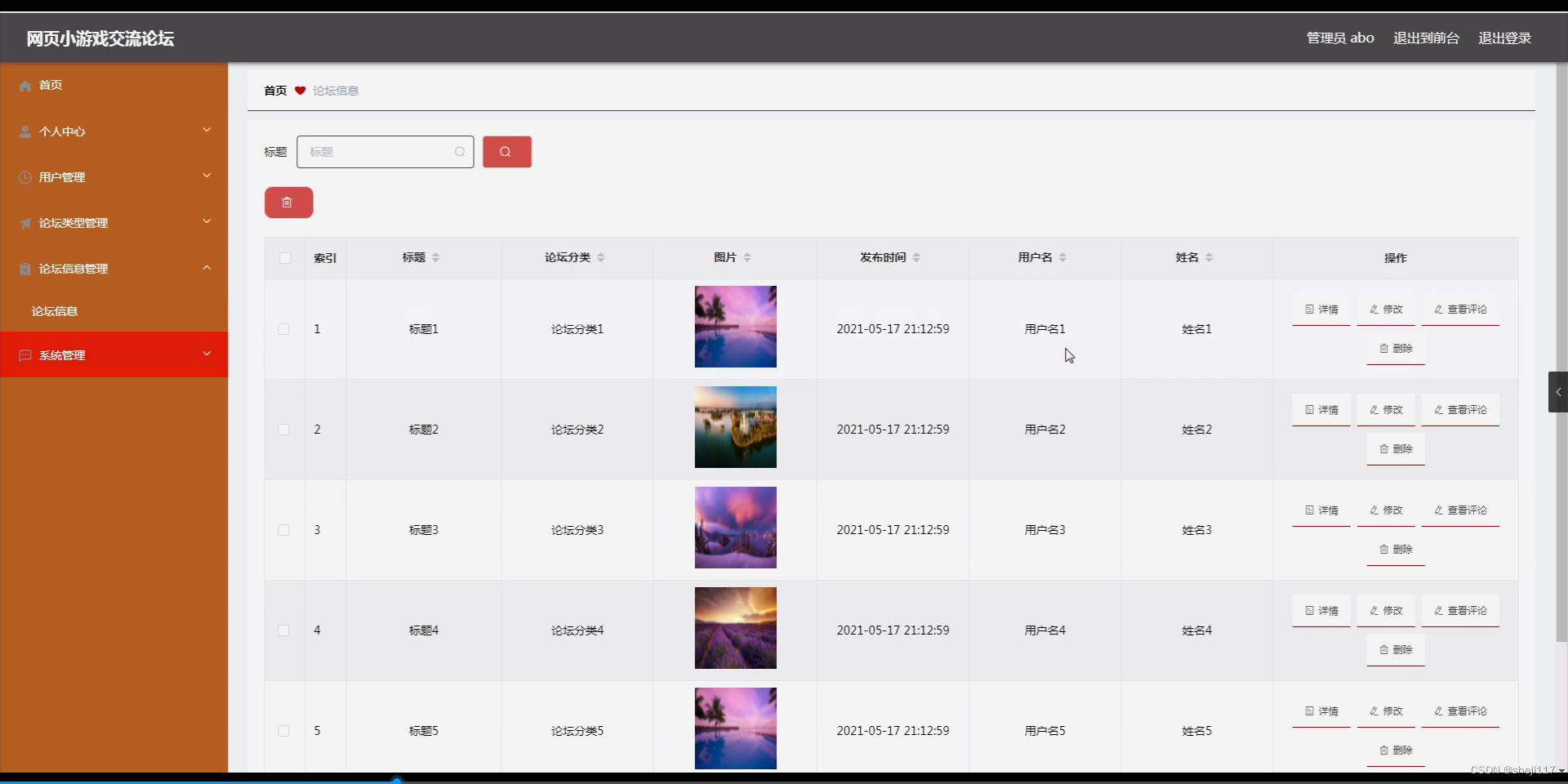The width and height of the screenshot is (1568, 784).
Task: Click the red search magnifier button
Action: [x=506, y=152]
